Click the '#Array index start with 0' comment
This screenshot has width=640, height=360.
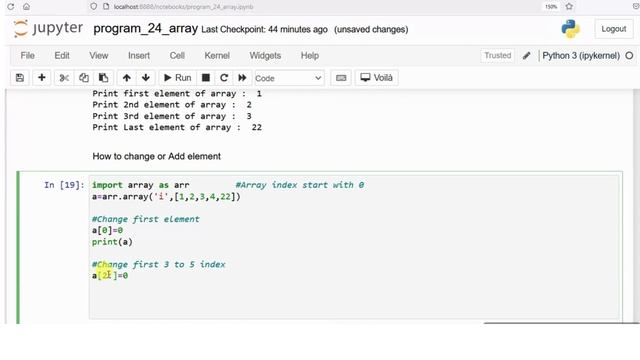pos(300,185)
